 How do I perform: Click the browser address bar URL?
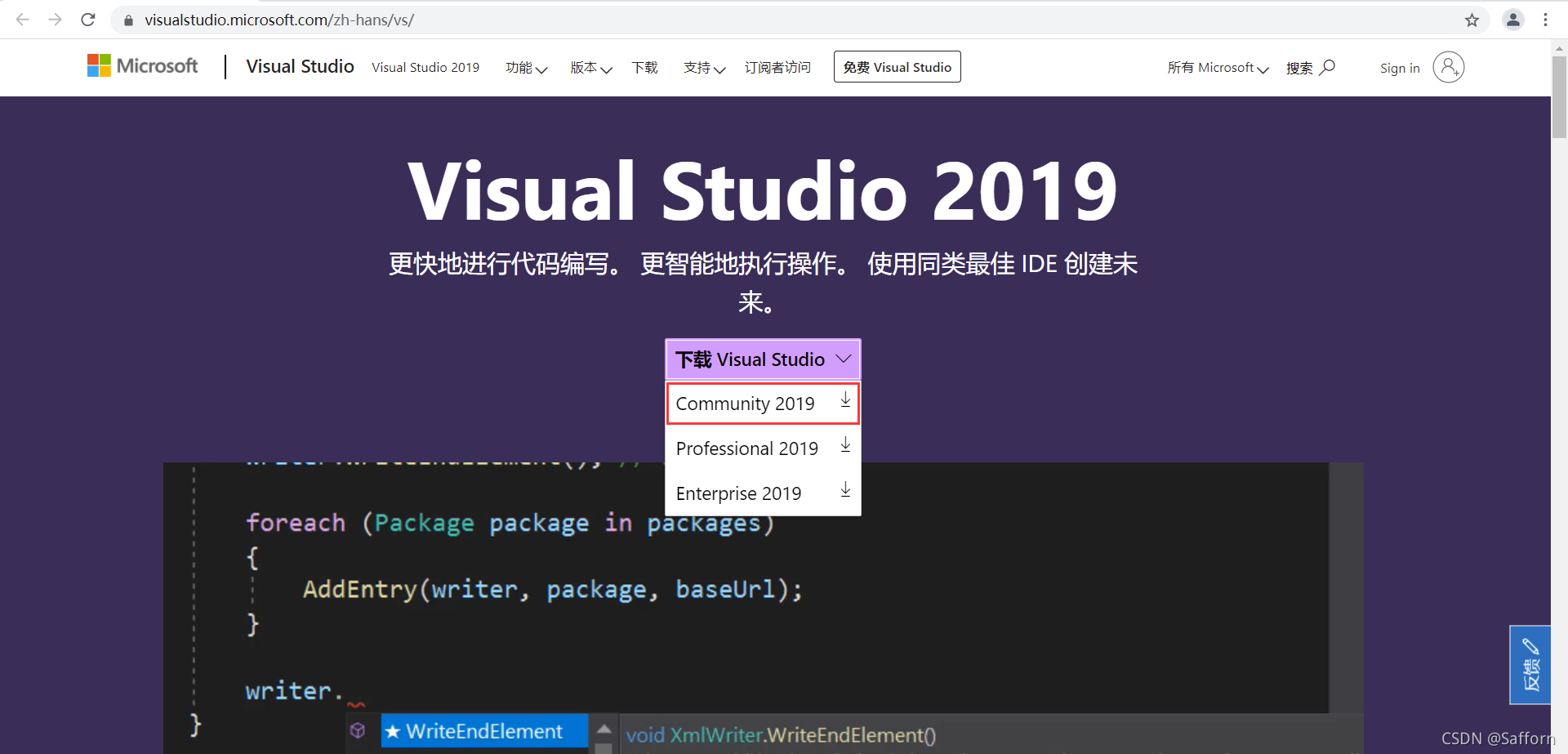point(279,20)
